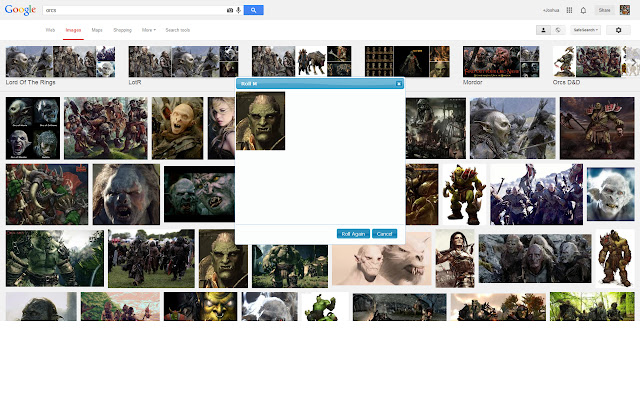Viewport: 640px width, 400px height.
Task: Switch to the Web tab
Action: (x=50, y=30)
